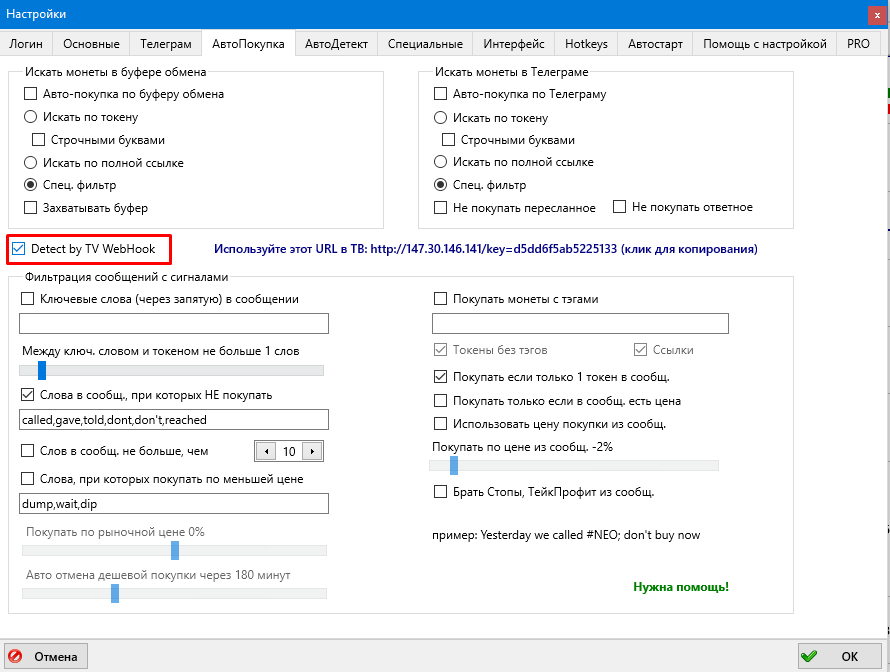Click the Отмена cancel button

pyautogui.click(x=46, y=657)
